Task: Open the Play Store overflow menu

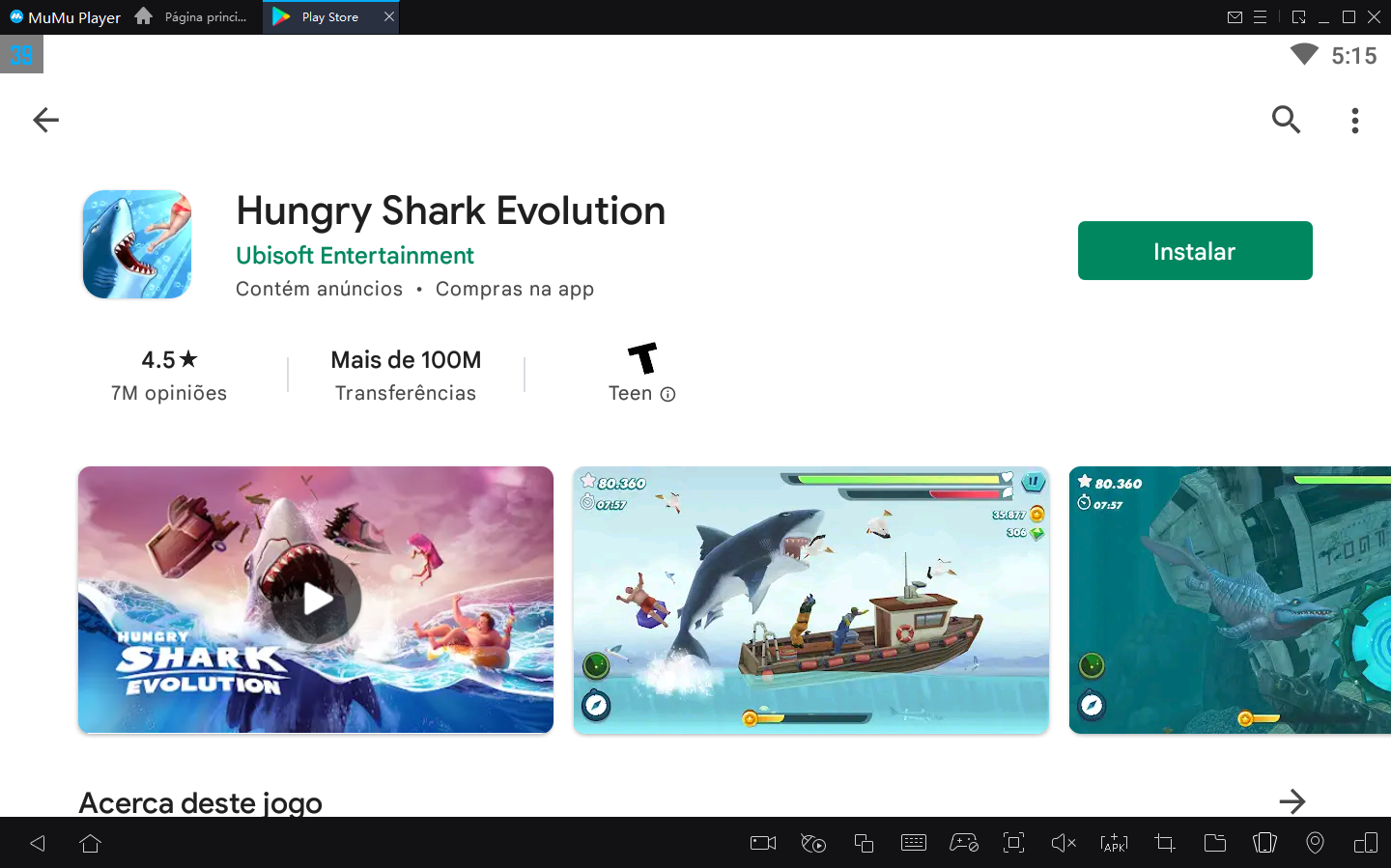Action: tap(1355, 120)
